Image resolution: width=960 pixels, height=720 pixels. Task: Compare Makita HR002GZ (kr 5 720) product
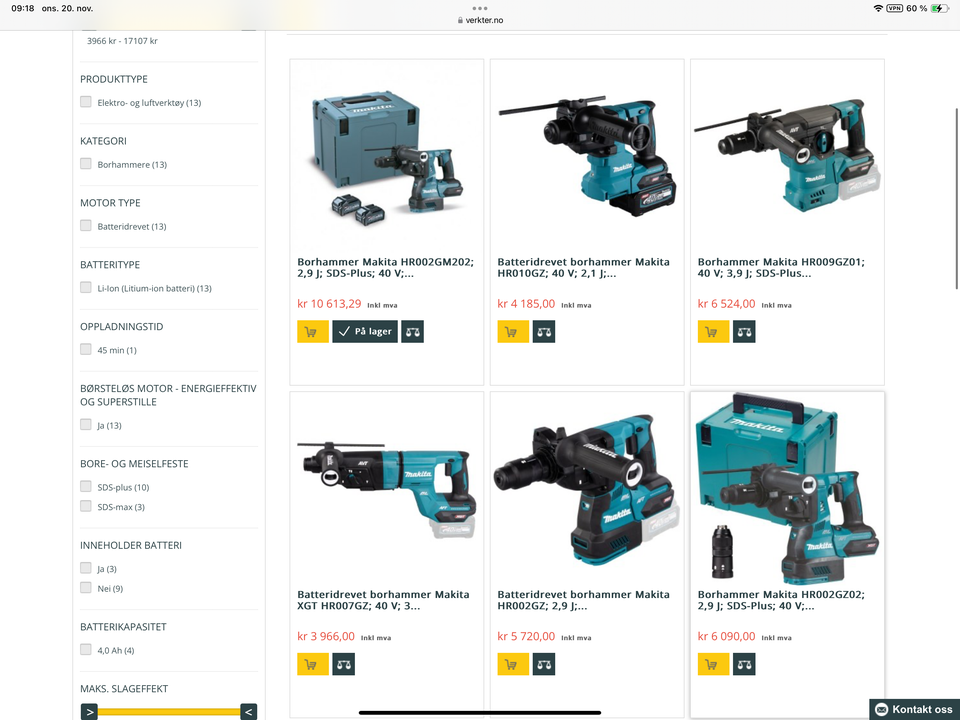(x=544, y=664)
